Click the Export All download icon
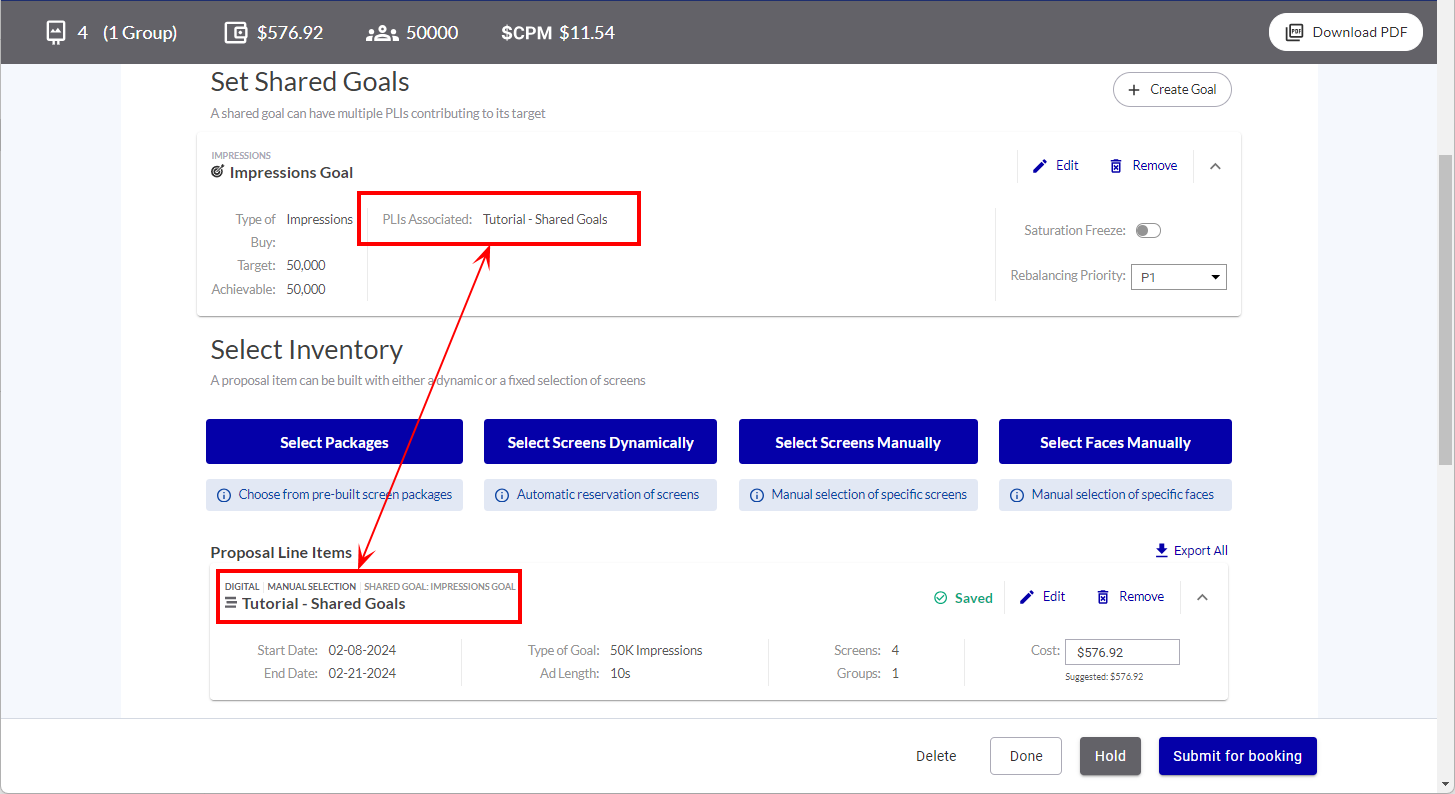The height and width of the screenshot is (794, 1455). (1161, 550)
